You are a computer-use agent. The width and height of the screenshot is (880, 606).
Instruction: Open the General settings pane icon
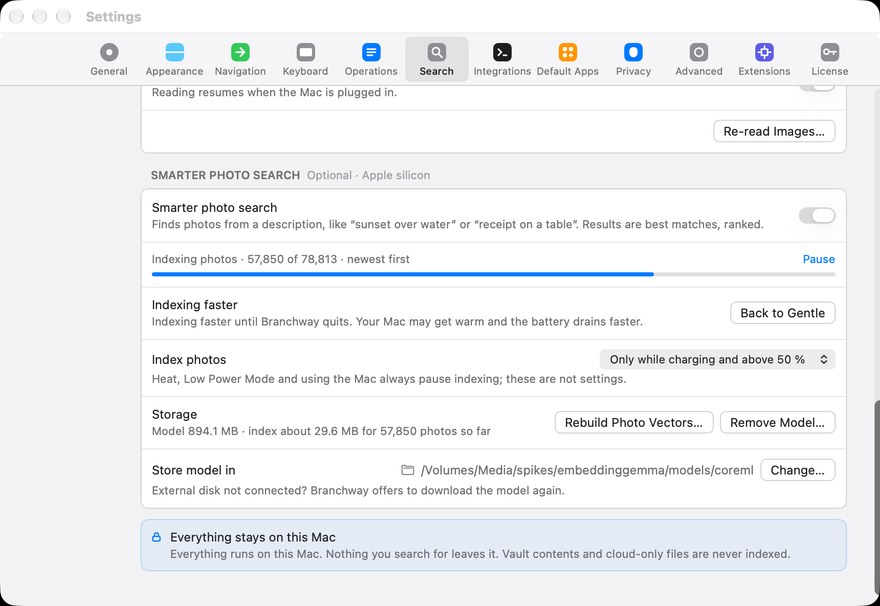109,52
